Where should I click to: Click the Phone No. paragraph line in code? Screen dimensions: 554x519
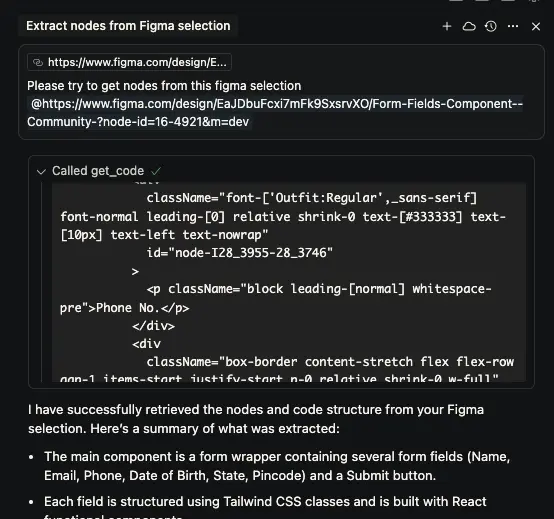(x=276, y=299)
